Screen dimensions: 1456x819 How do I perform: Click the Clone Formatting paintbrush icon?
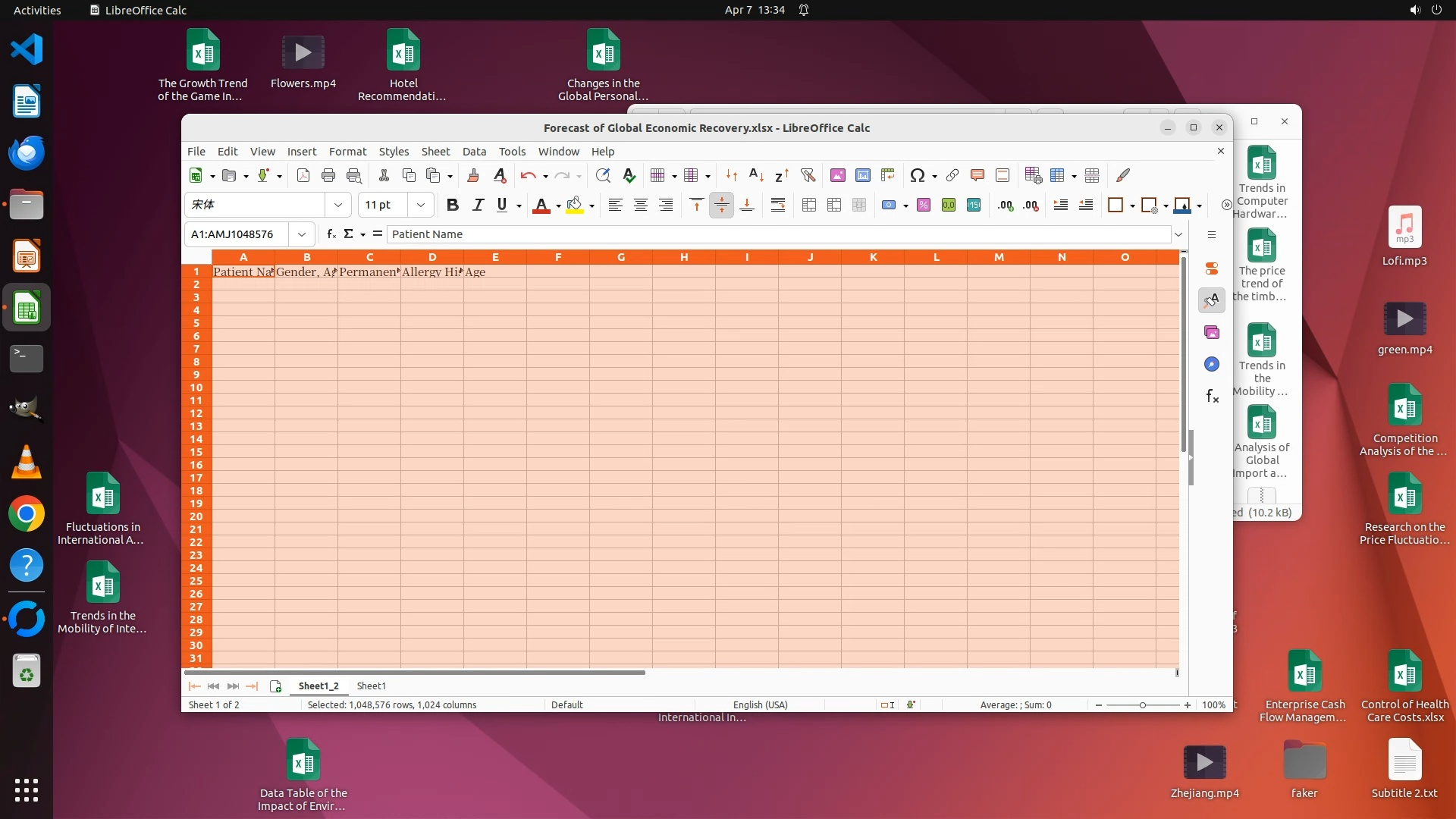click(x=473, y=176)
